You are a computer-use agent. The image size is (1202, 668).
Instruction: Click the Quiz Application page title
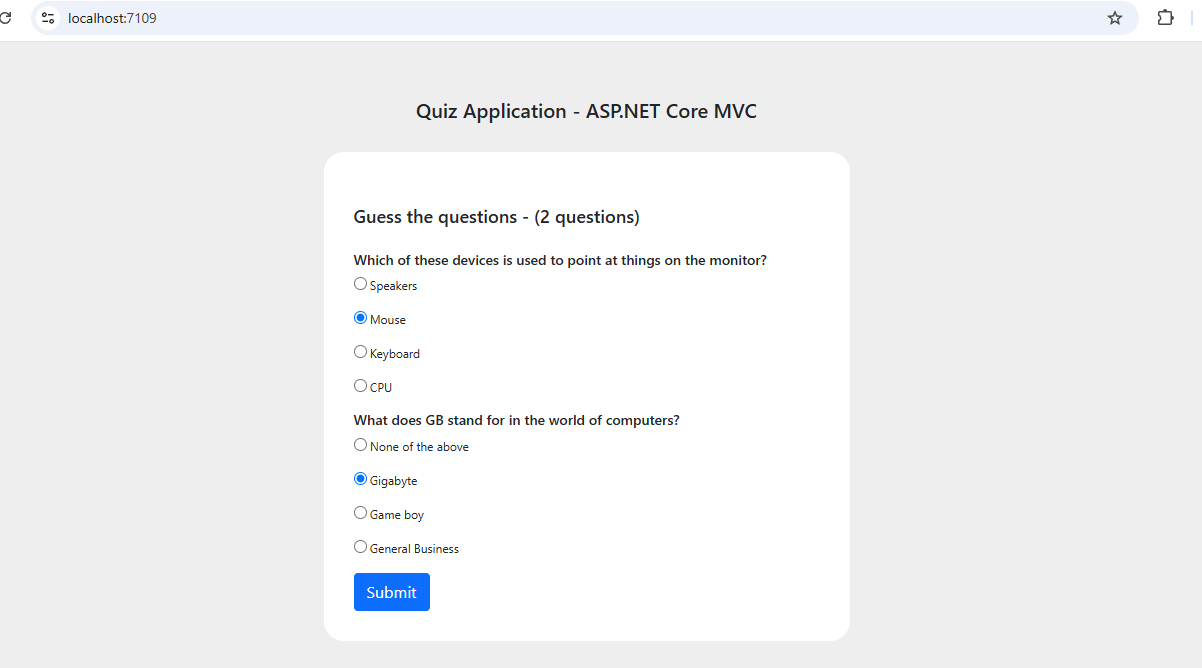[x=586, y=111]
